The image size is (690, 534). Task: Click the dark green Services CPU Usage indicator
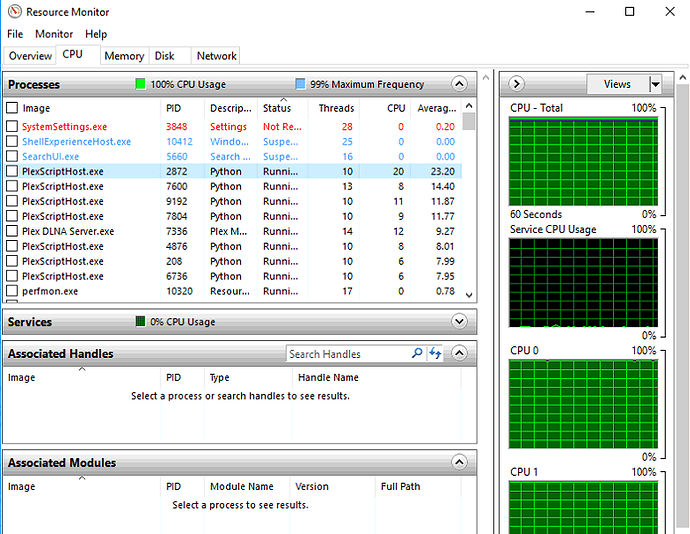coord(140,321)
